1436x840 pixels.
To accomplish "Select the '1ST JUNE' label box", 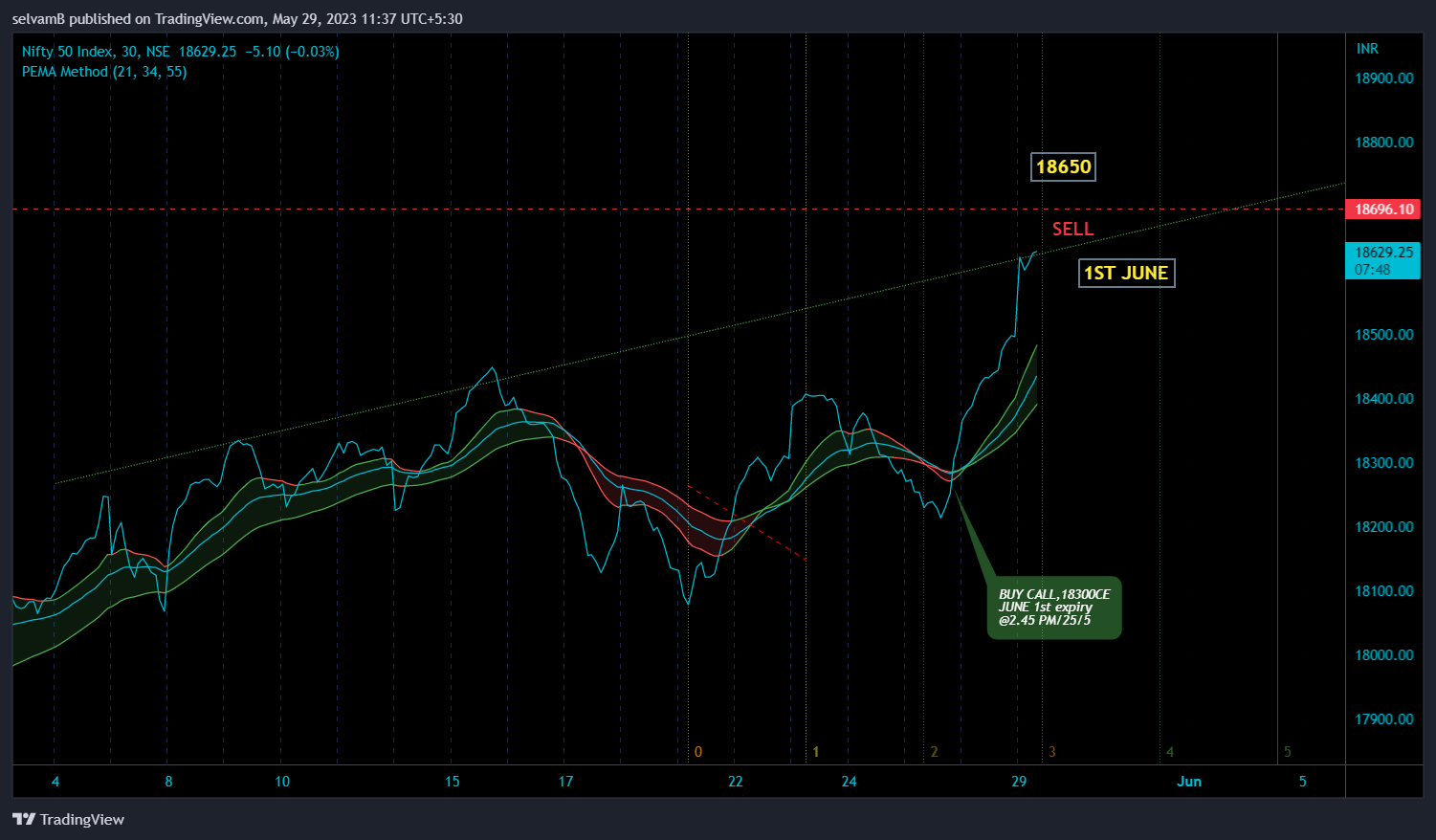I will tap(1126, 273).
